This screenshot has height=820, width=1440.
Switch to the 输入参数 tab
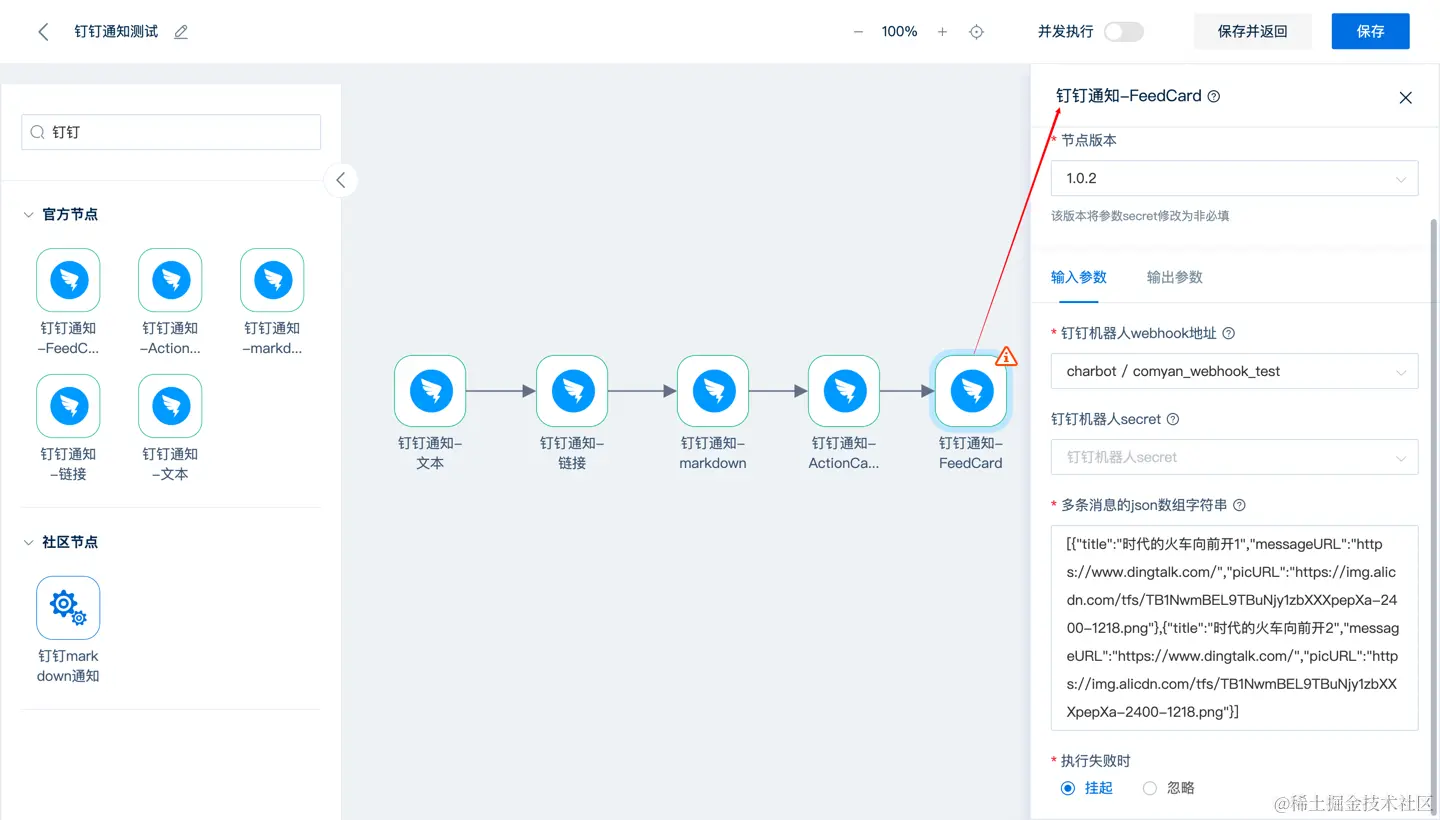pyautogui.click(x=1079, y=277)
